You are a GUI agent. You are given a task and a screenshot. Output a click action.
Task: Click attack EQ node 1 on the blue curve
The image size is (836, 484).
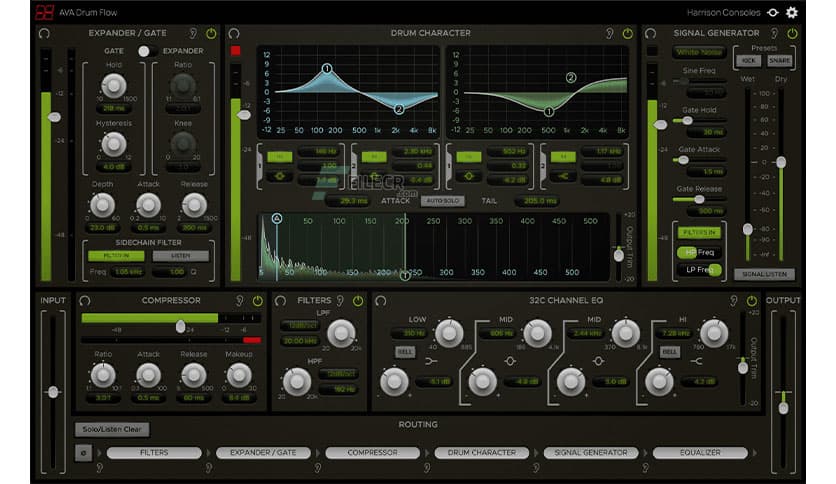click(x=327, y=68)
